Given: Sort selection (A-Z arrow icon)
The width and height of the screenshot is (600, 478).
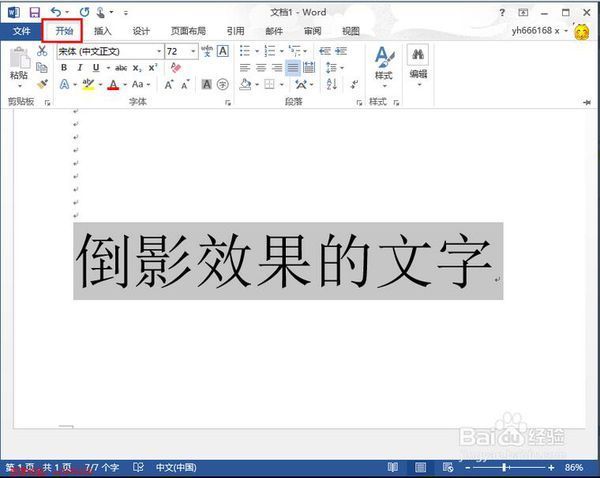Looking at the screenshot, I should pyautogui.click(x=332, y=84).
